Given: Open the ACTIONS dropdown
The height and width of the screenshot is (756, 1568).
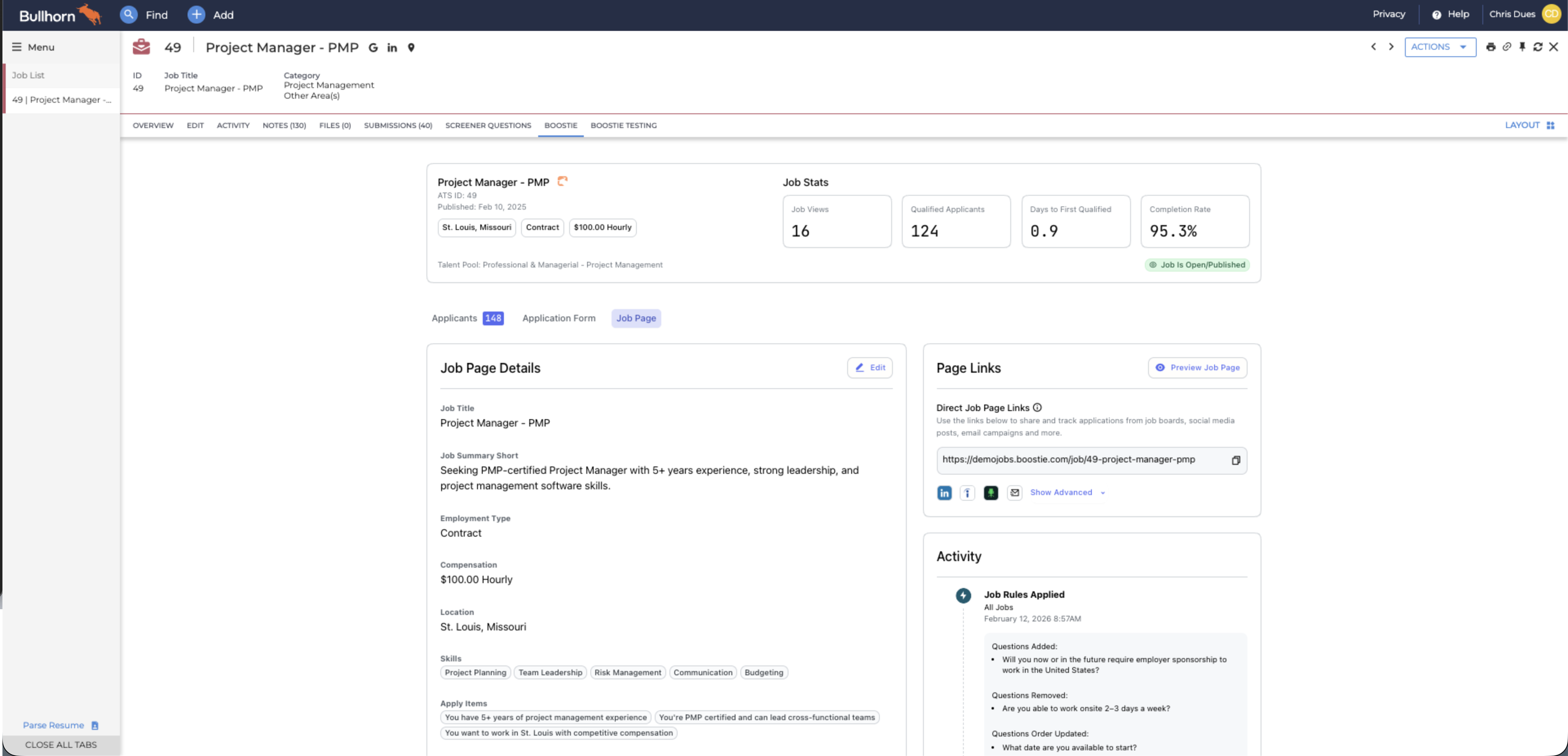Looking at the screenshot, I should click(x=1440, y=47).
